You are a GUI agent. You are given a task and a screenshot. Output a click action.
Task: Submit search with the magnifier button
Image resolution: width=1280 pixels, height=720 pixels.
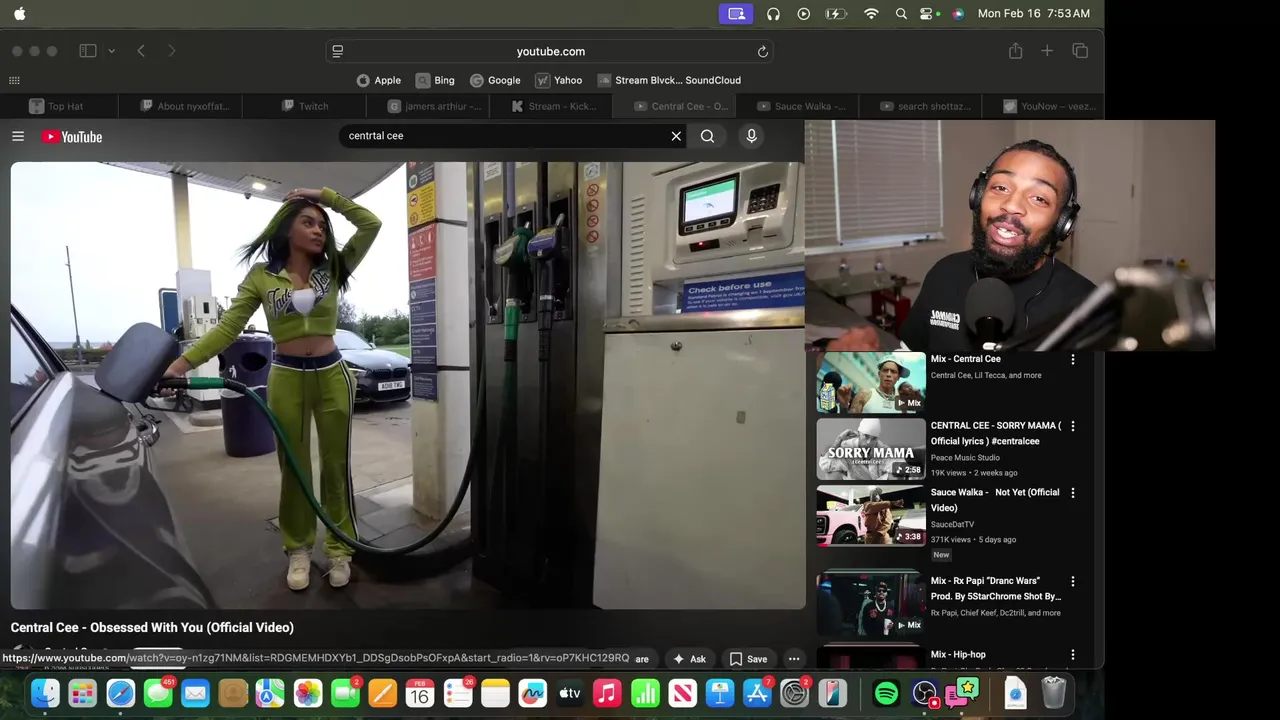[707, 136]
